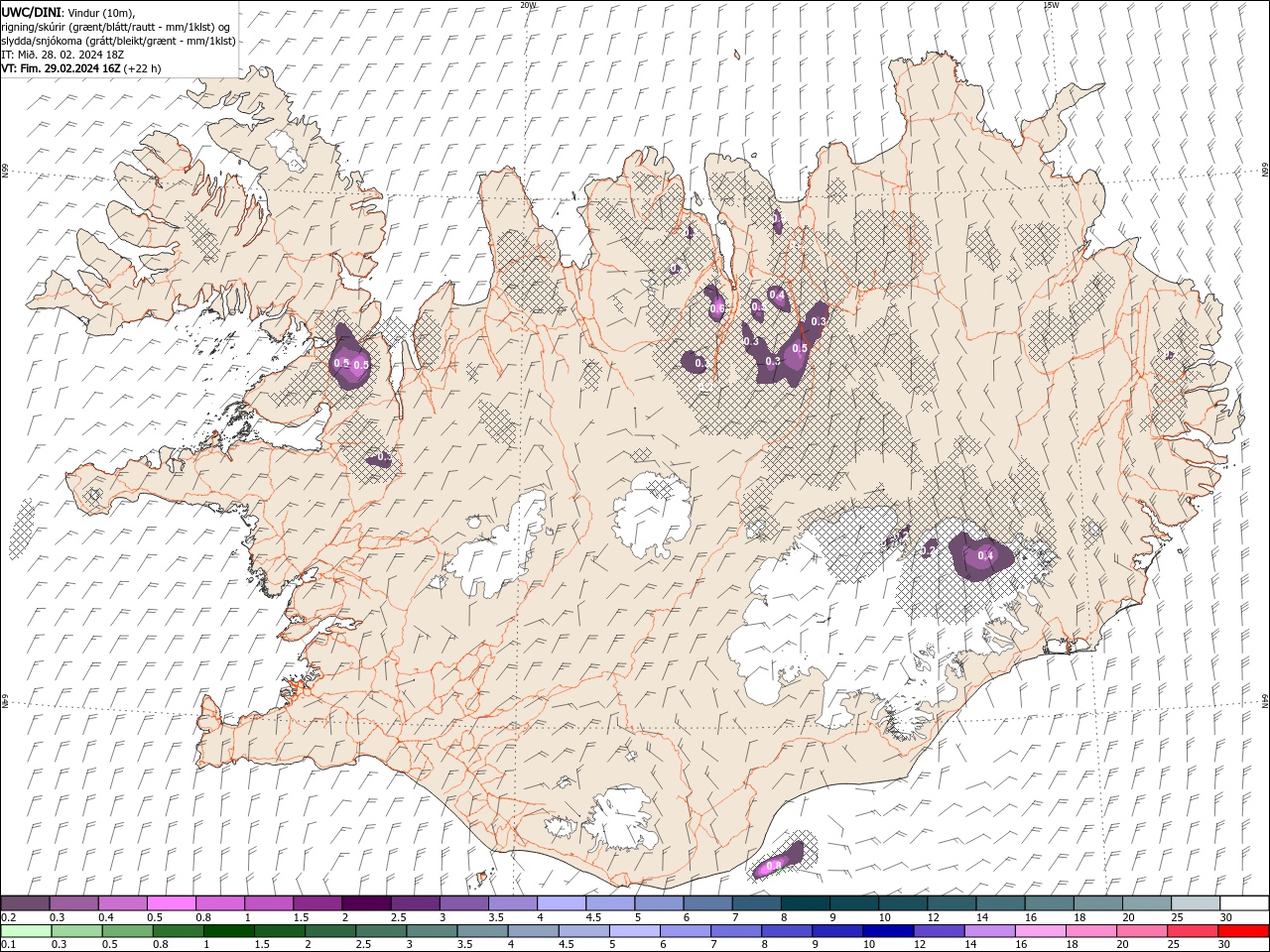Click the '25' label in the upper legend row

point(1179,917)
